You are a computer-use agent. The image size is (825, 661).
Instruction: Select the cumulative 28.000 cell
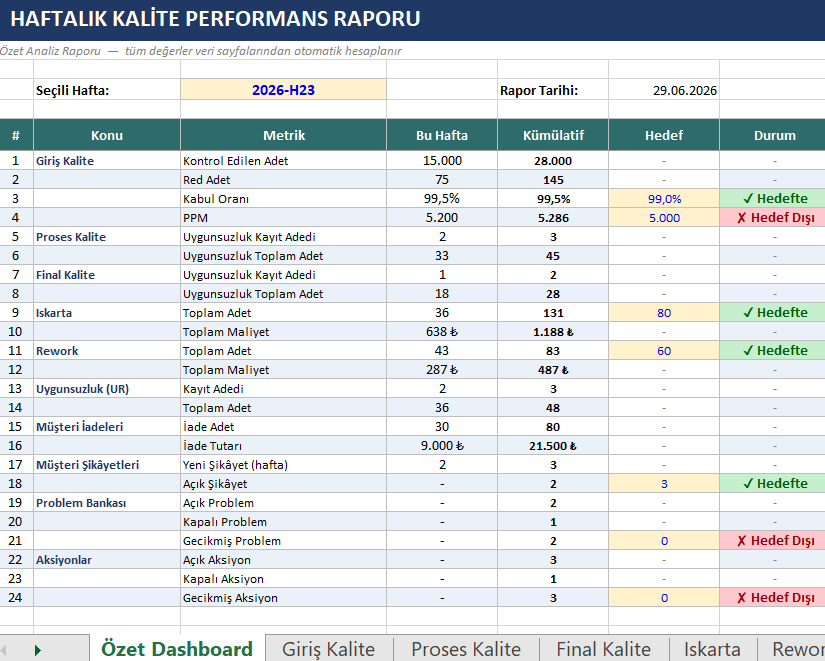pos(553,161)
